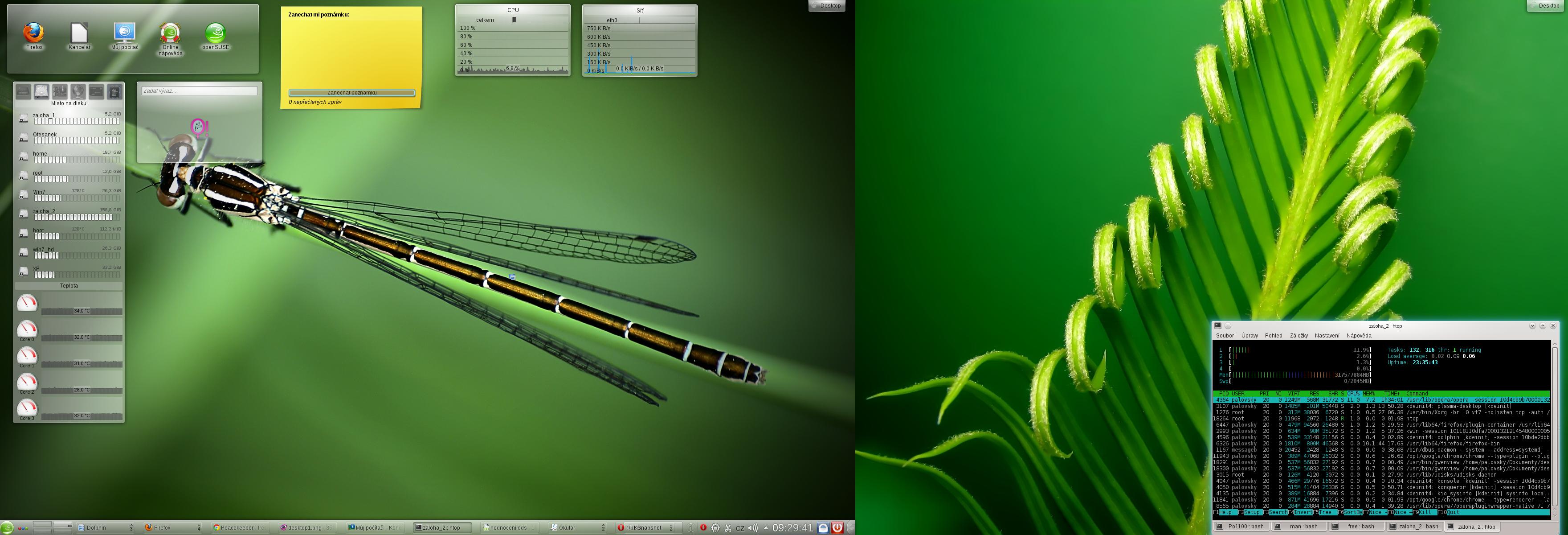The width and height of the screenshot is (1568, 535).
Task: Open the Online nápověda help icon
Action: point(171,33)
